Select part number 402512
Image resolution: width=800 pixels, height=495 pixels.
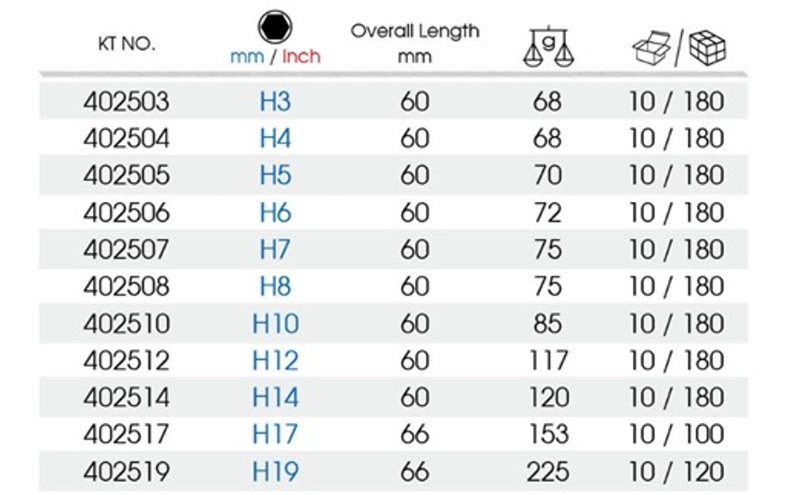(x=127, y=361)
